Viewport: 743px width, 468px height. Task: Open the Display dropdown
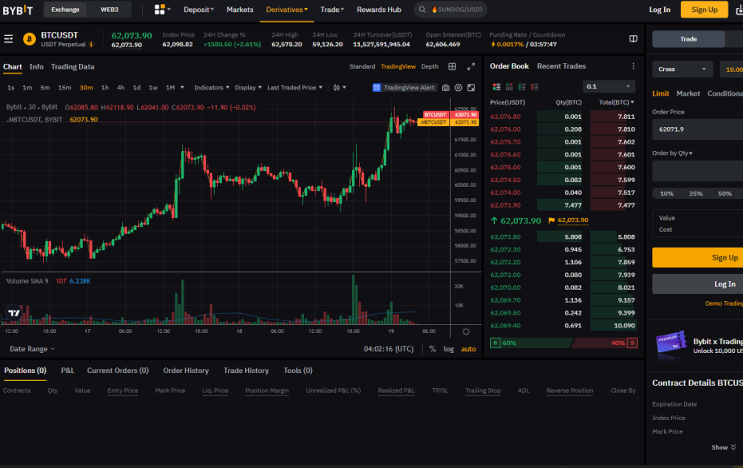(x=248, y=88)
